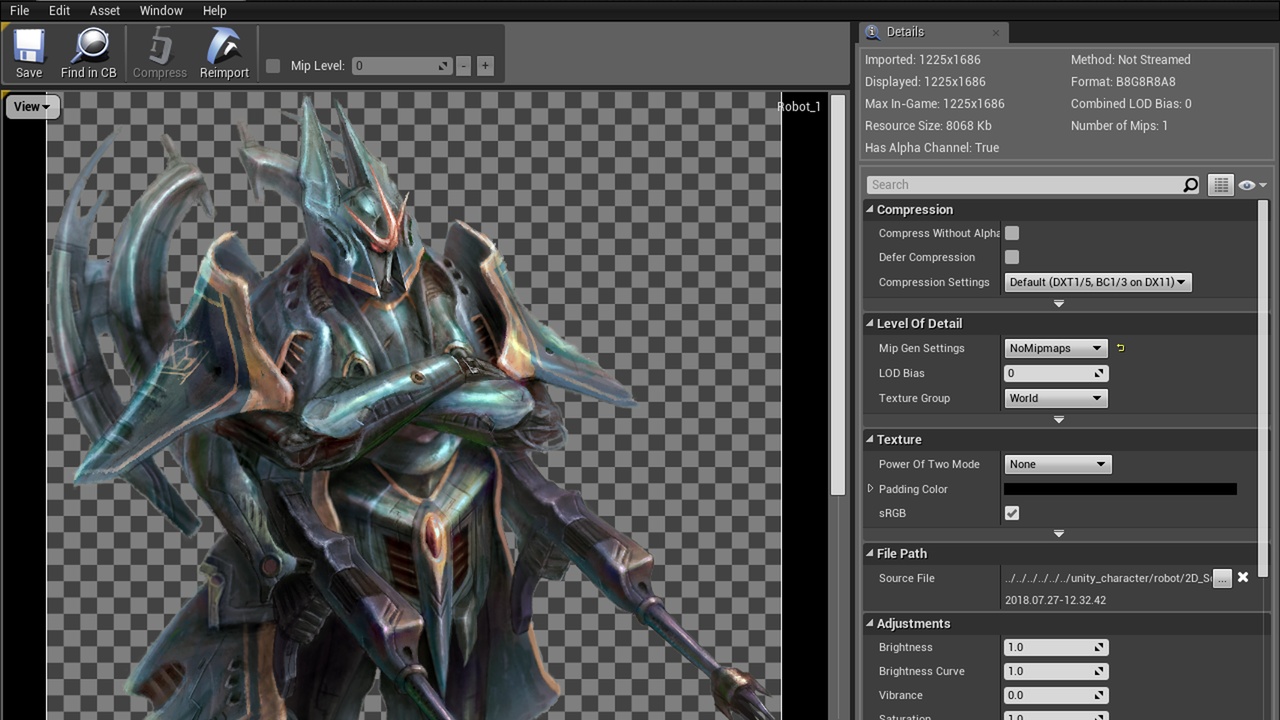Open the View dropdown in the viewport

click(32, 107)
